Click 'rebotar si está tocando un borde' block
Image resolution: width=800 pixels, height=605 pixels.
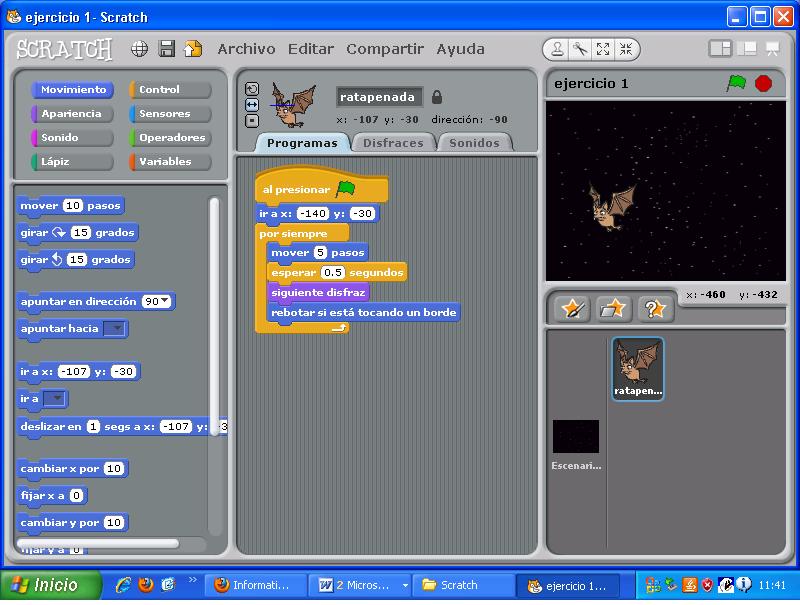click(x=363, y=312)
